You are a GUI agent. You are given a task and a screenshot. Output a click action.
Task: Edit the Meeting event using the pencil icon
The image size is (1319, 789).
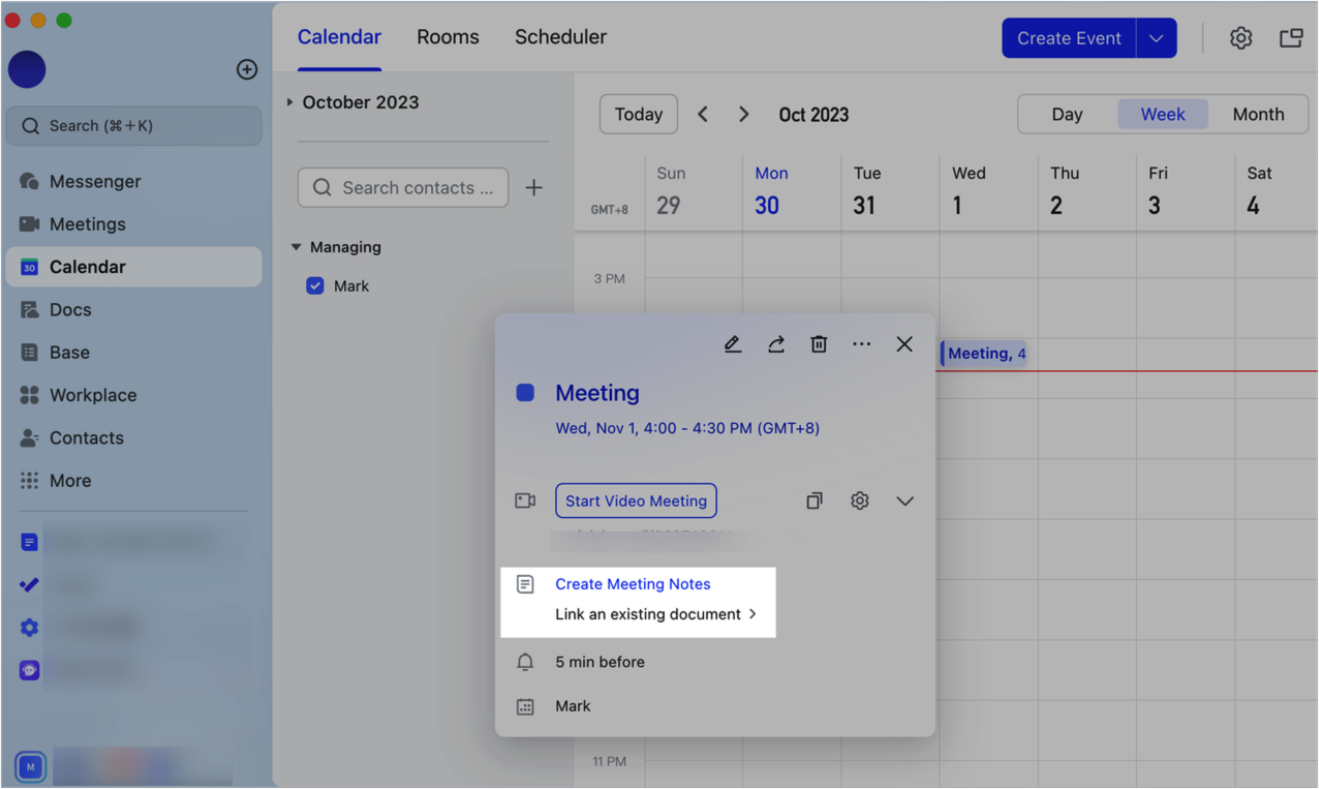[x=732, y=343]
